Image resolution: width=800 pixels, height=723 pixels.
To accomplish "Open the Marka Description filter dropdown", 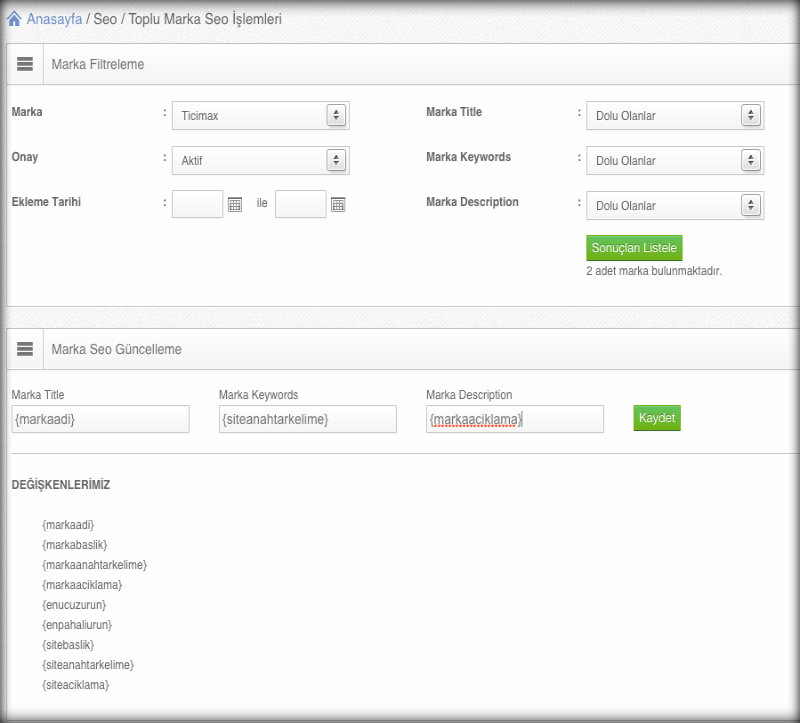I will coord(675,205).
